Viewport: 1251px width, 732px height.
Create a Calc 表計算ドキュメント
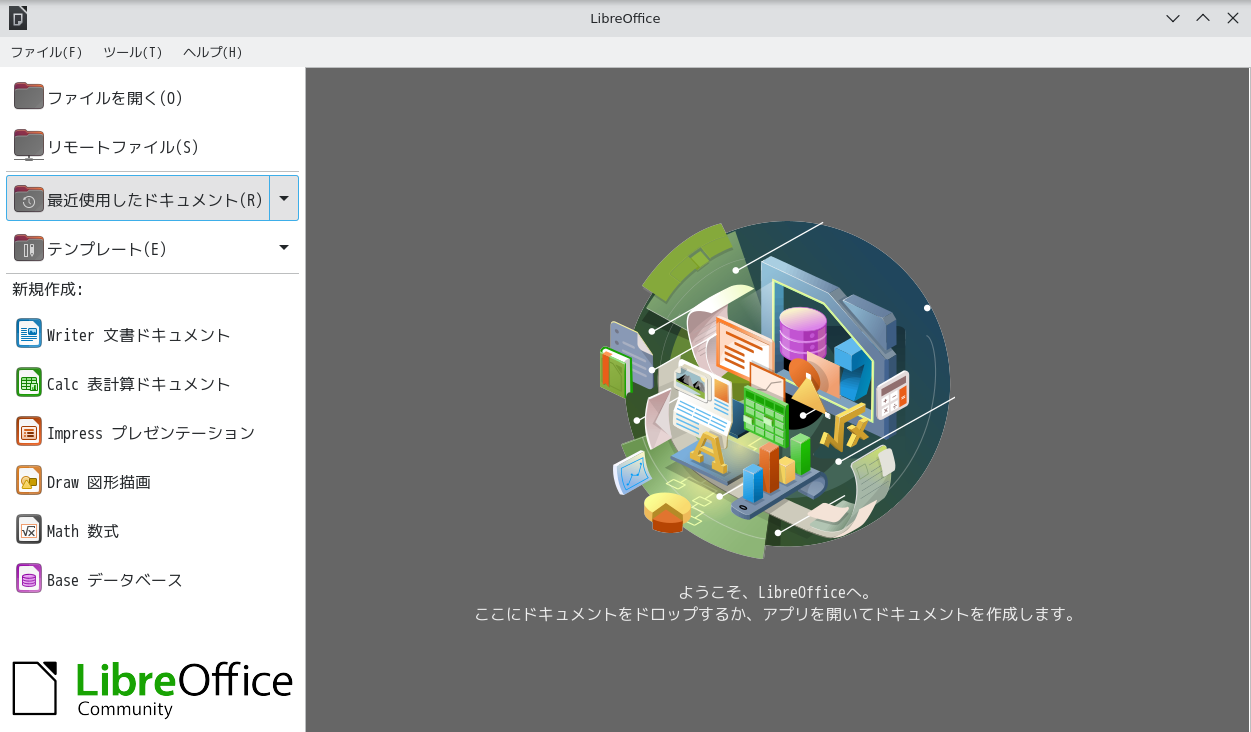pyautogui.click(x=152, y=383)
